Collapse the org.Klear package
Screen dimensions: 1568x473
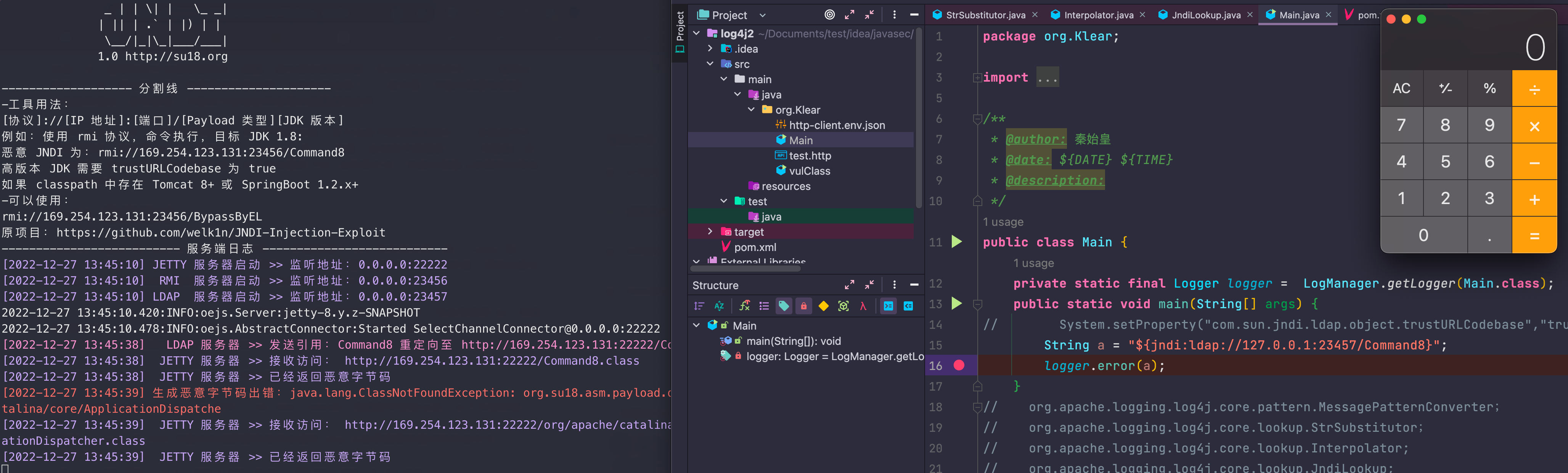pos(751,109)
